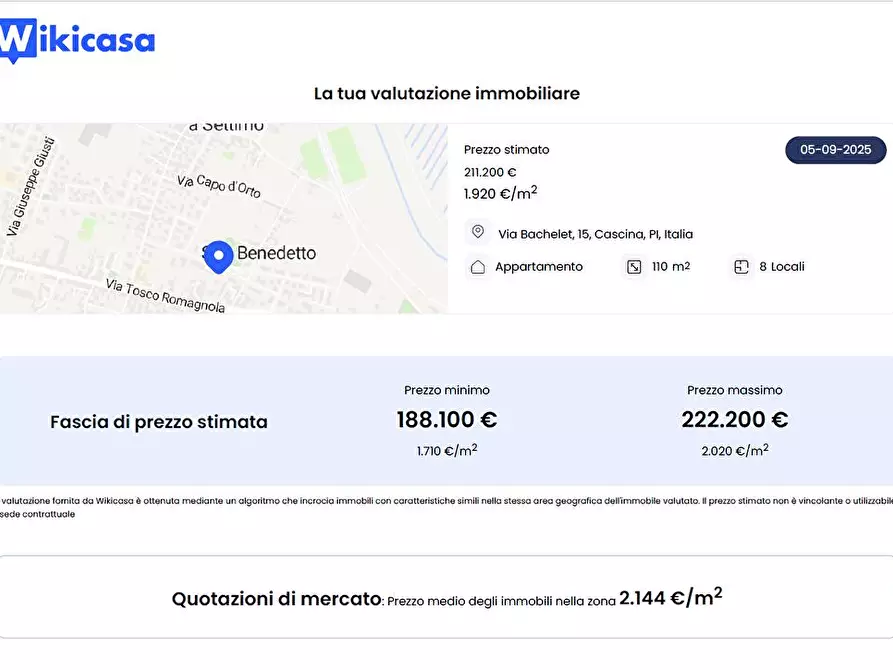Click the price range between minimo and massimo

[x=590, y=420]
